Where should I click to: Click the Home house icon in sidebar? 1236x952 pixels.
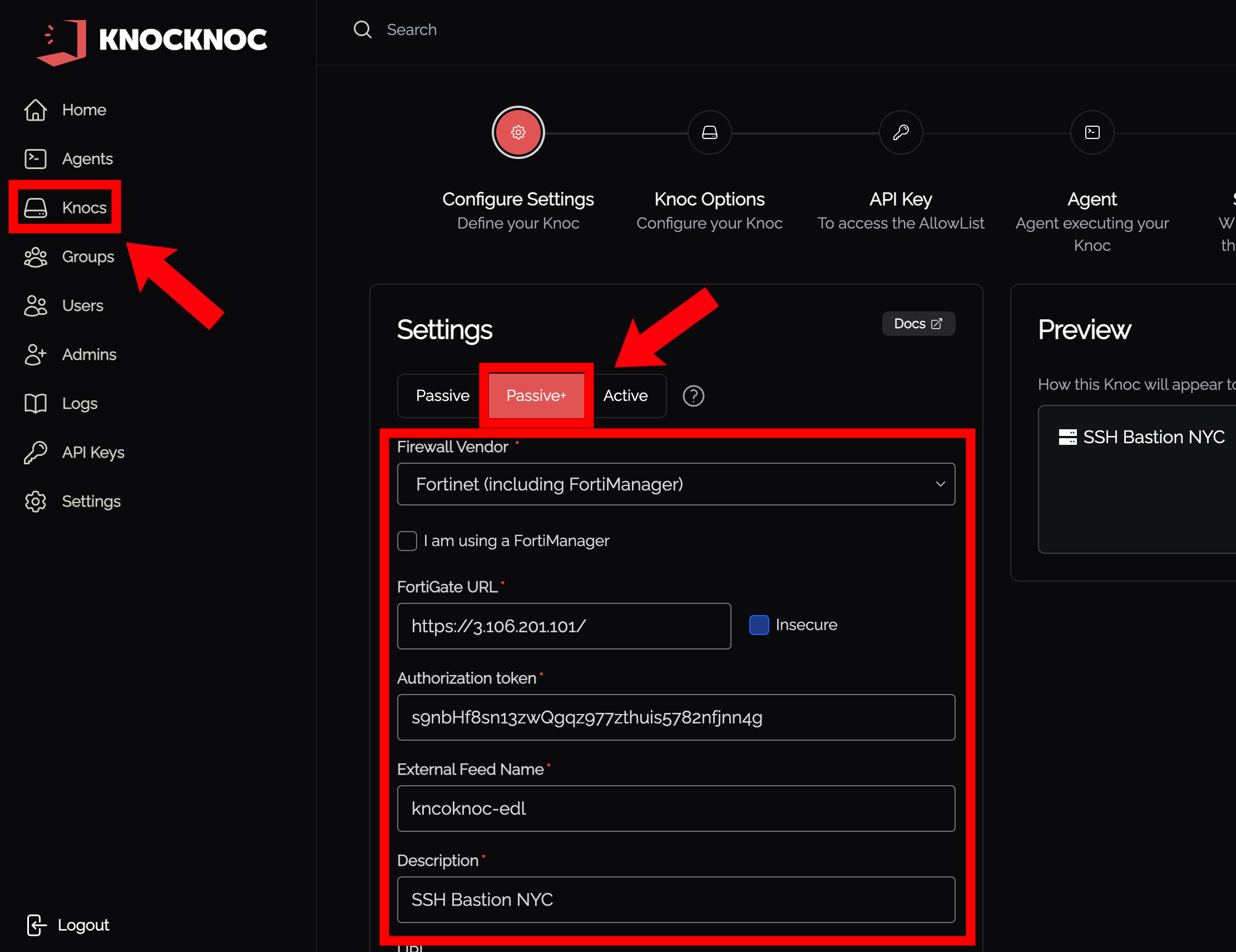click(35, 110)
